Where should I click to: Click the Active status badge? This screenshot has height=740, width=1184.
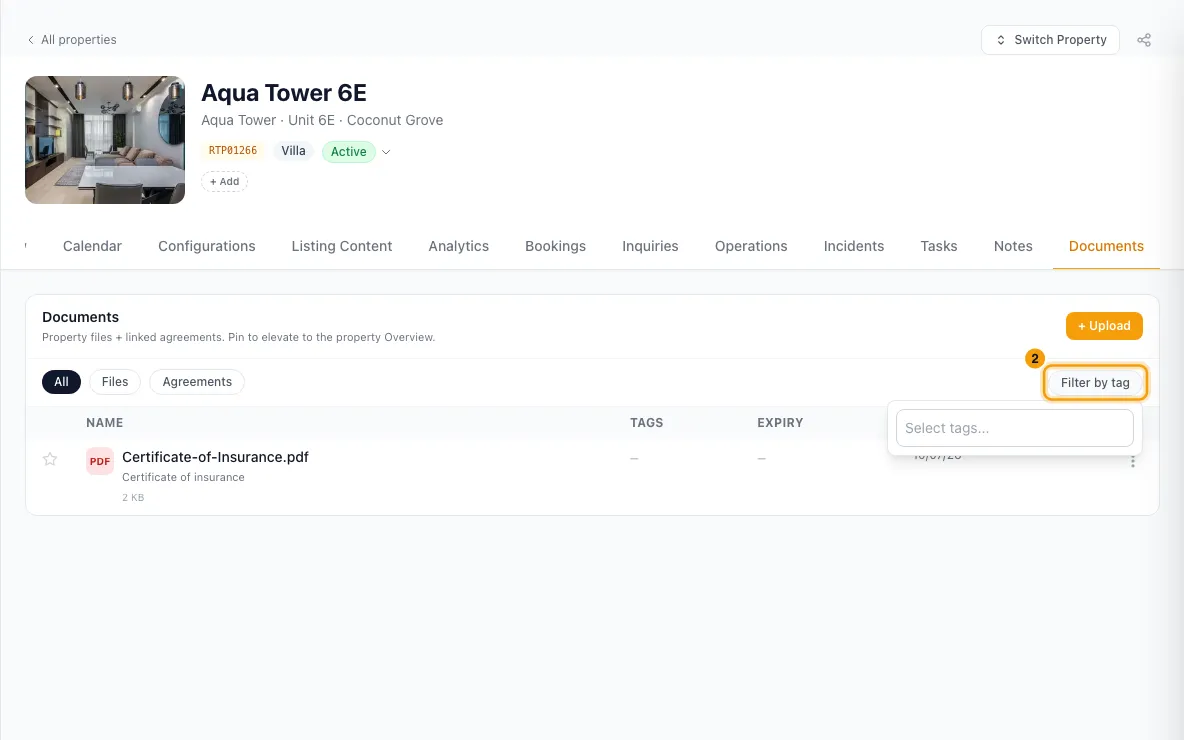point(348,152)
